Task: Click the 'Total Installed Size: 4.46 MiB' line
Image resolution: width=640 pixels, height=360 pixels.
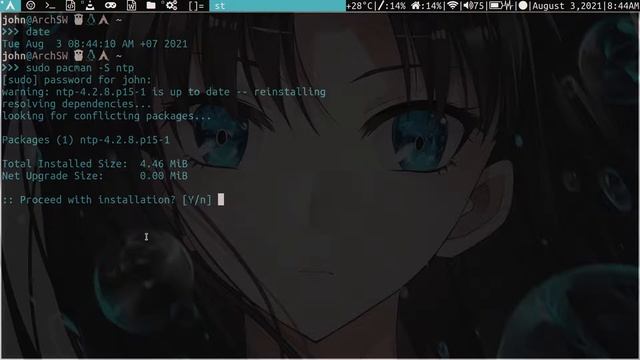Action: [x=95, y=164]
